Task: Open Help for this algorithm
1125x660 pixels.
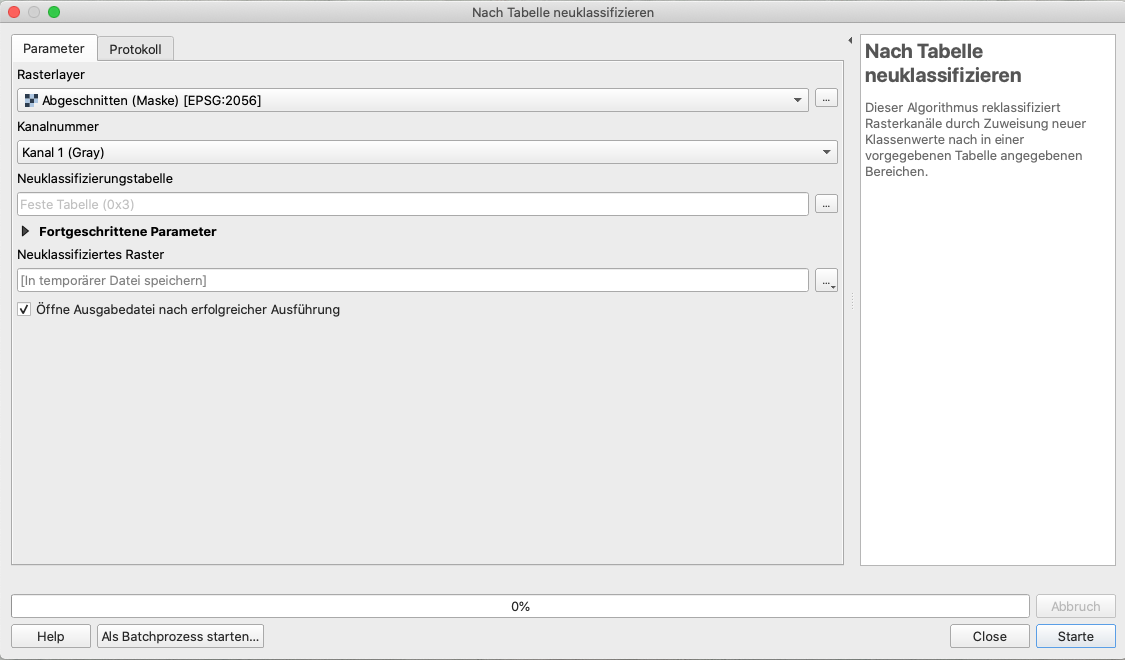Action: [x=51, y=636]
